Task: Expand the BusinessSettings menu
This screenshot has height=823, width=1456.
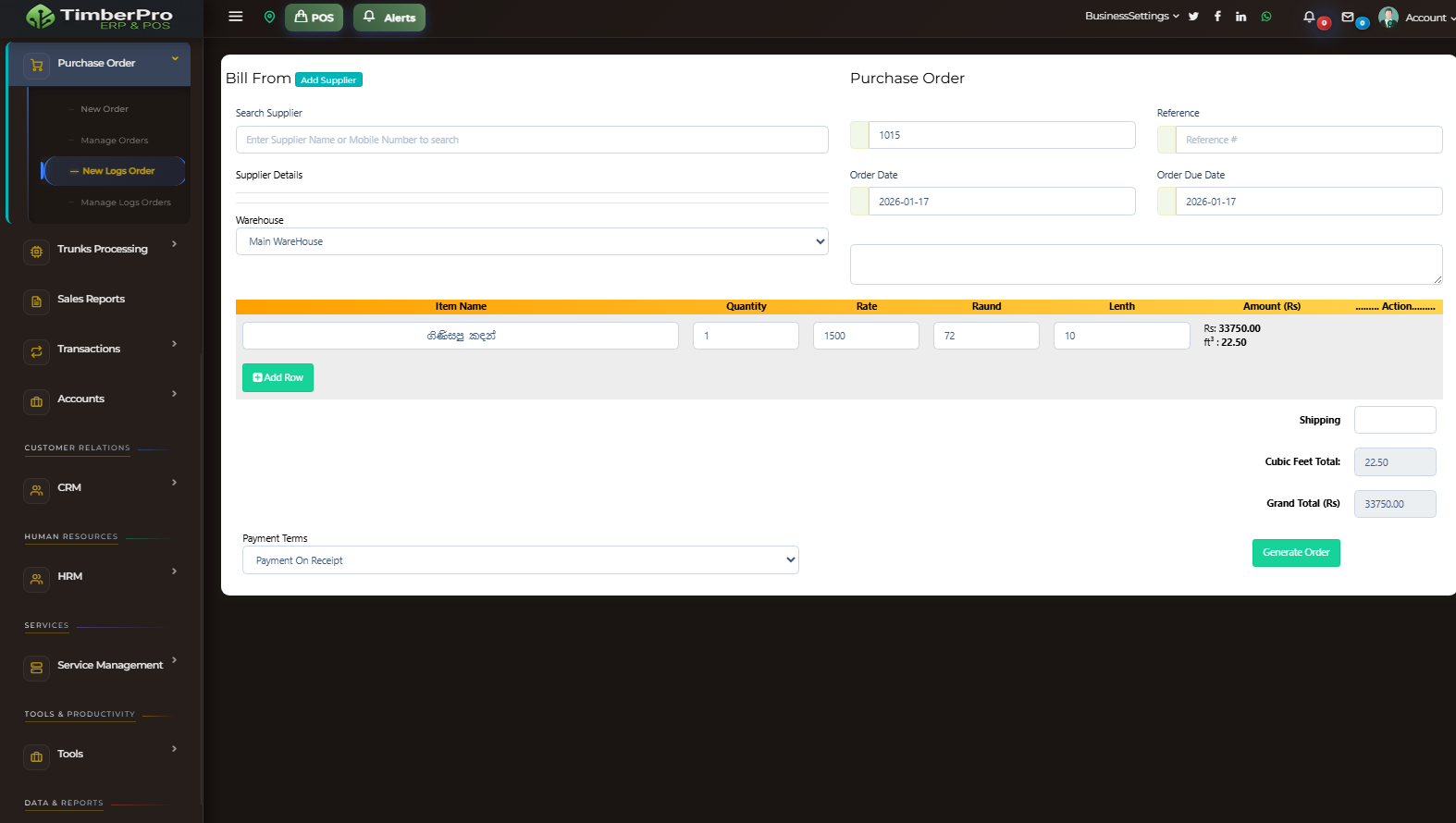Action: 1131,17
